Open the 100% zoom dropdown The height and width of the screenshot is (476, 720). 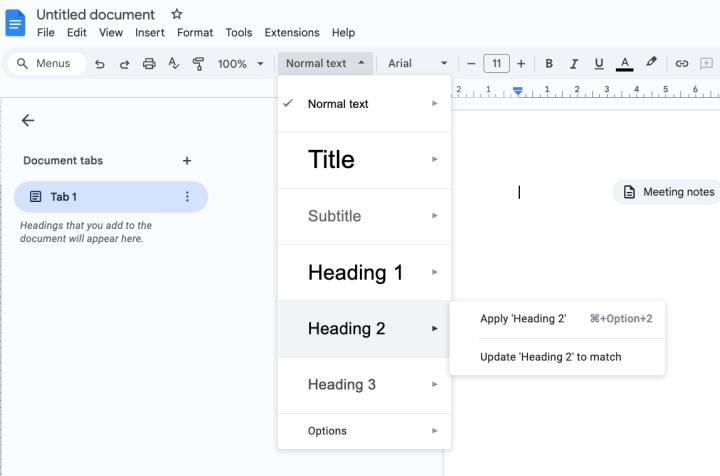pos(240,63)
